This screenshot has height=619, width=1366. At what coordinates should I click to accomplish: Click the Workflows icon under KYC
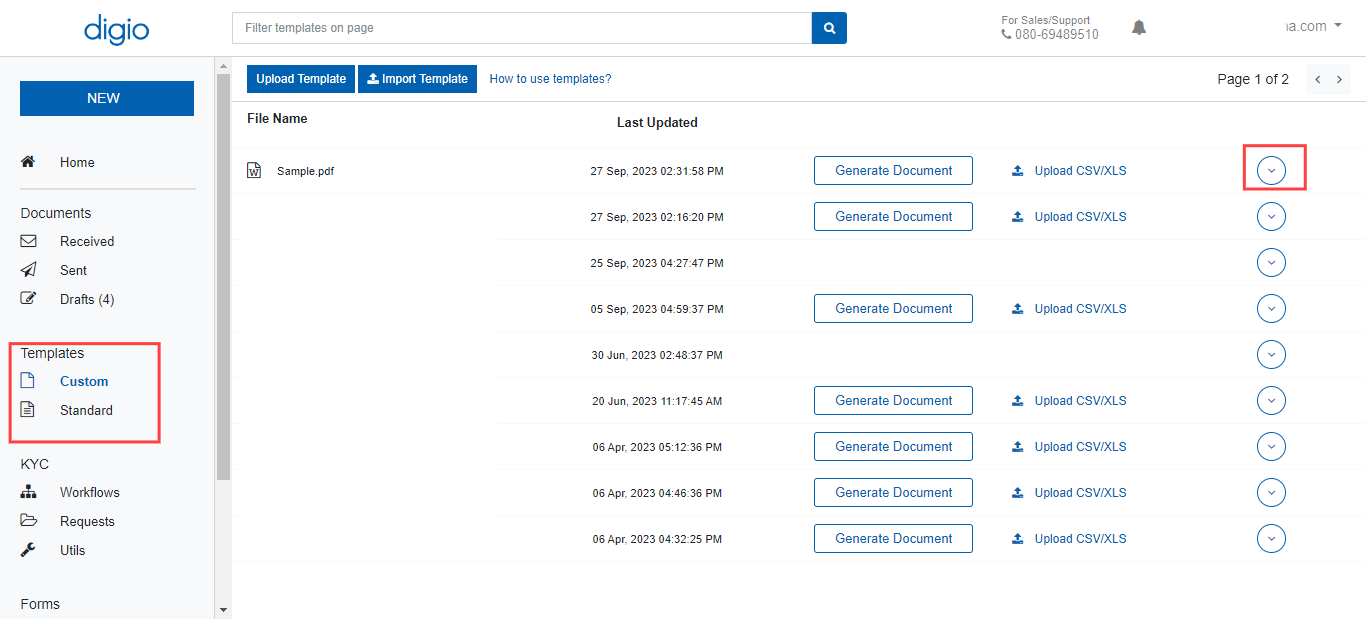pos(28,491)
